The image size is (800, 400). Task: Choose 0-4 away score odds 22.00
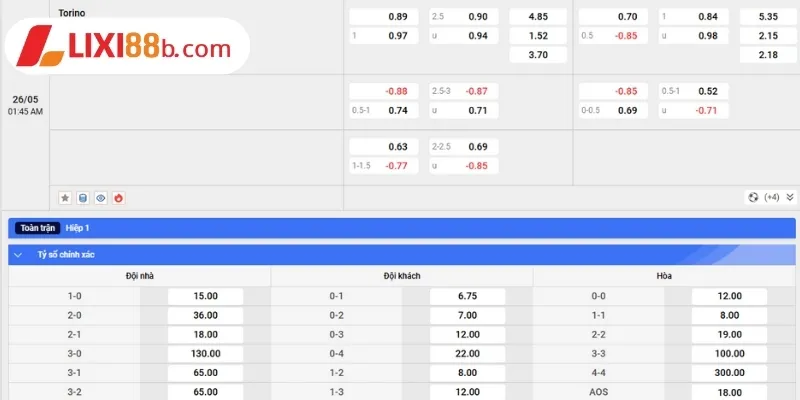click(468, 354)
